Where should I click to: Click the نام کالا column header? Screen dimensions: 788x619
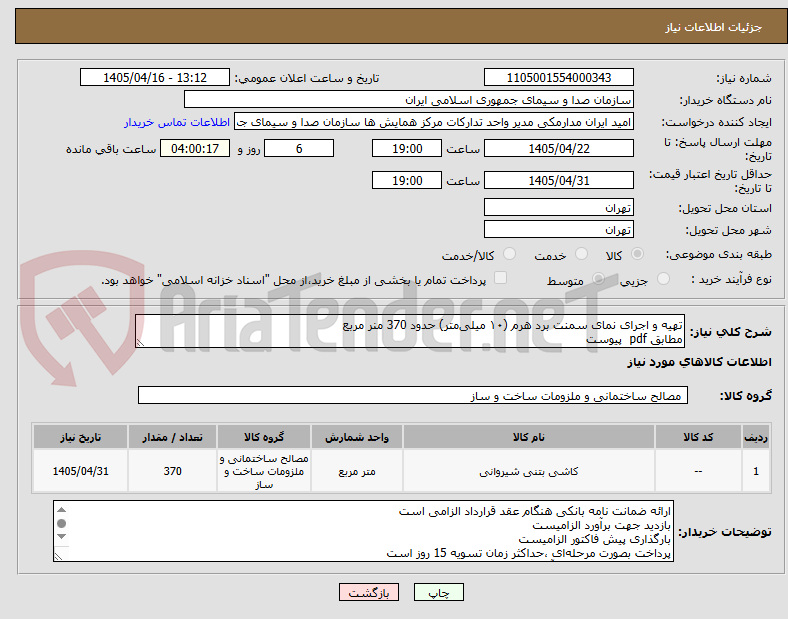point(529,437)
